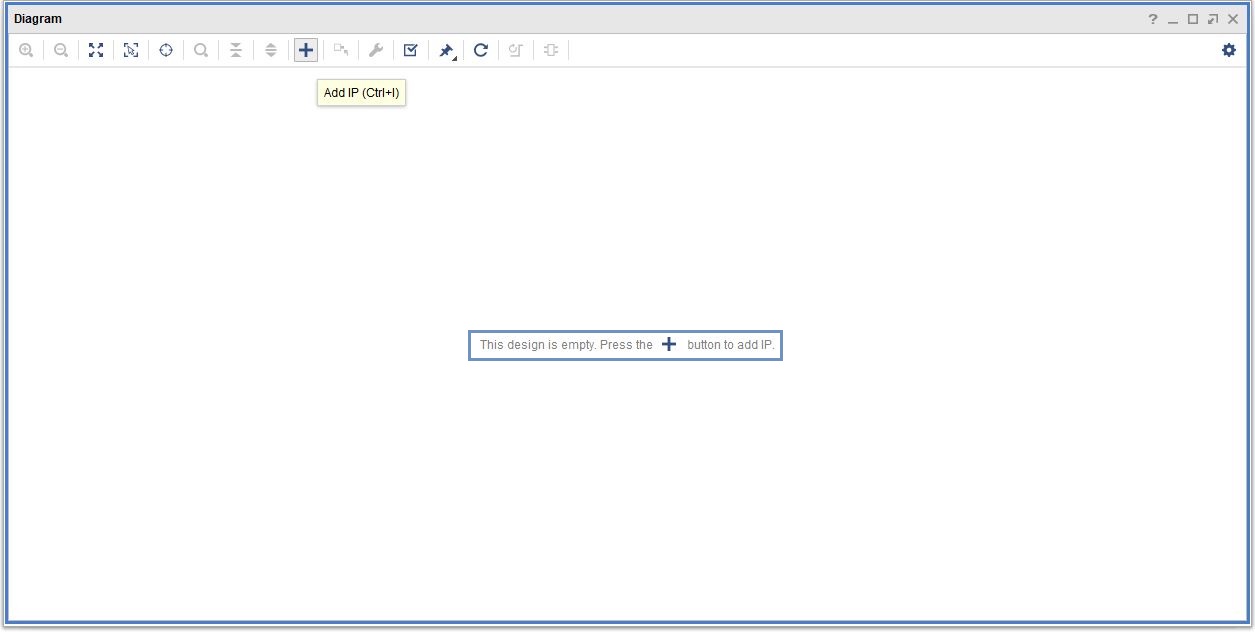Open diagram settings via the gear icon
The width and height of the screenshot is (1255, 632).
(1229, 50)
